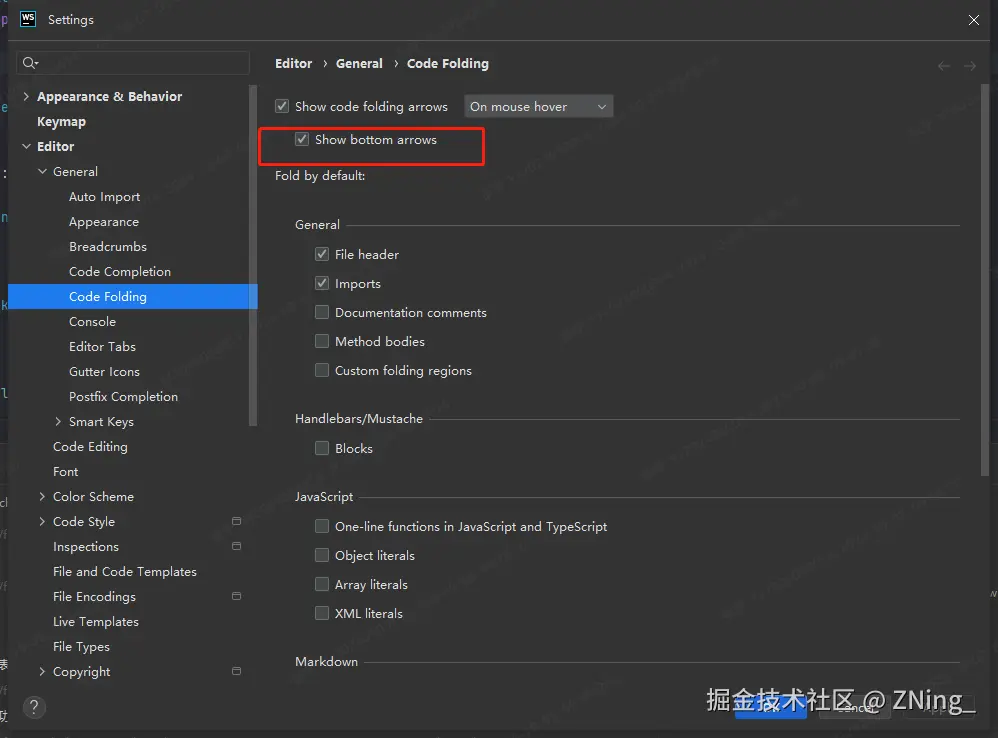Click the project-level icon beside File Encodings
This screenshot has width=998, height=738.
[236, 596]
